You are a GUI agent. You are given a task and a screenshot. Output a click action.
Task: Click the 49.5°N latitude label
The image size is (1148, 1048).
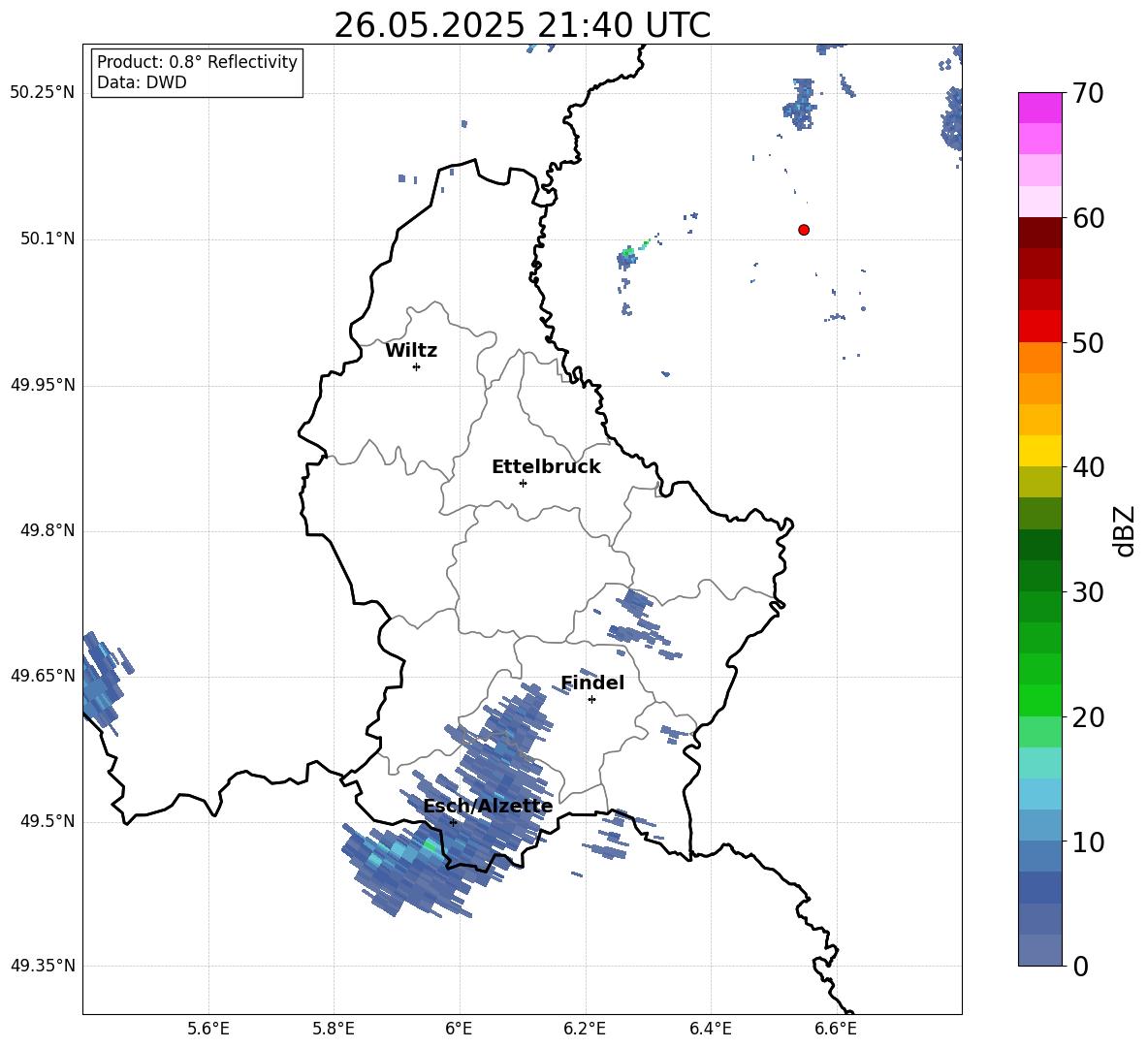point(48,821)
